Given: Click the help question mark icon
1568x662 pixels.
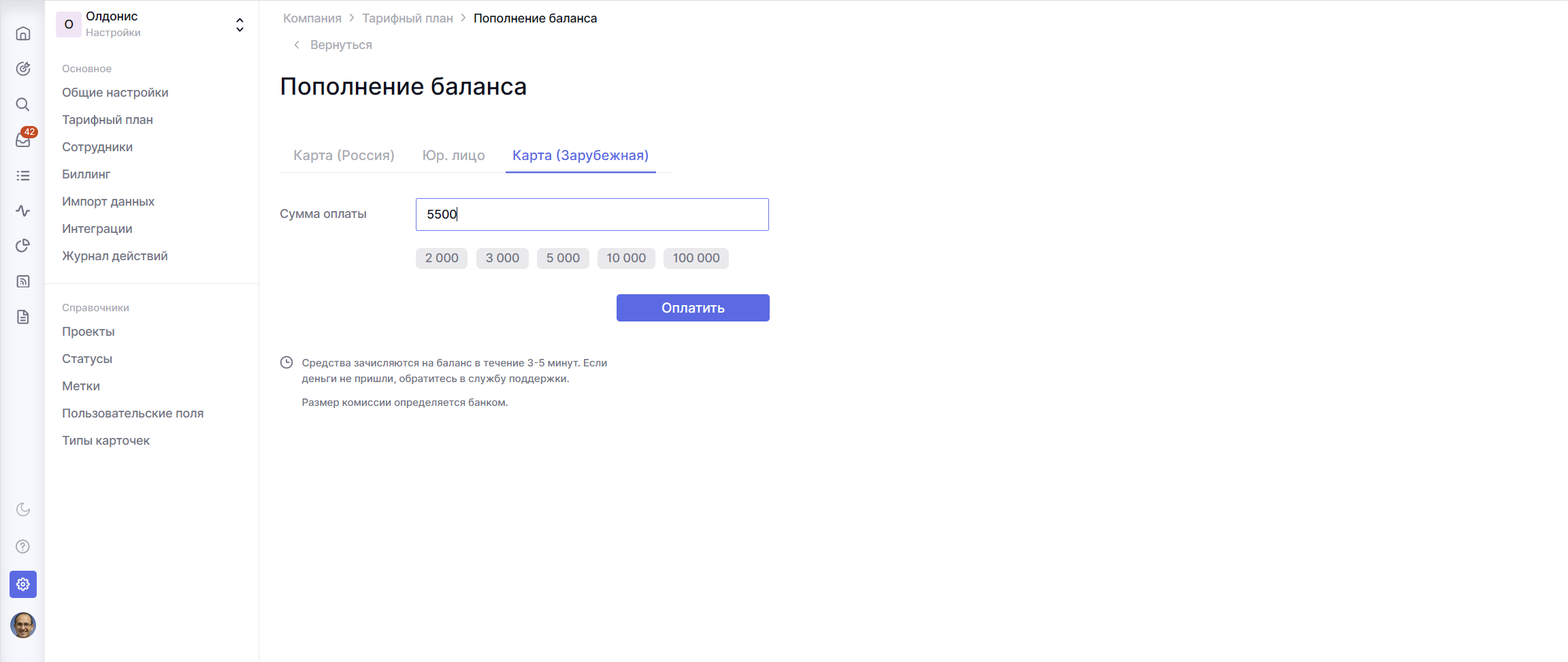Looking at the screenshot, I should coord(23,546).
